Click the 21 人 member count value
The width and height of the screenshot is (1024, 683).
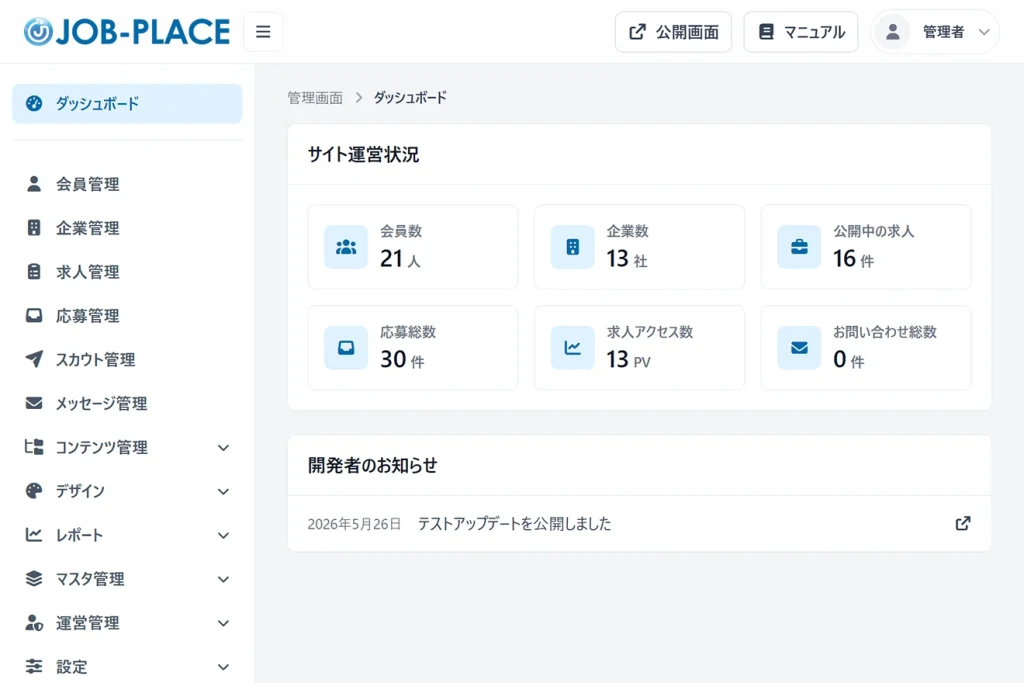400,259
